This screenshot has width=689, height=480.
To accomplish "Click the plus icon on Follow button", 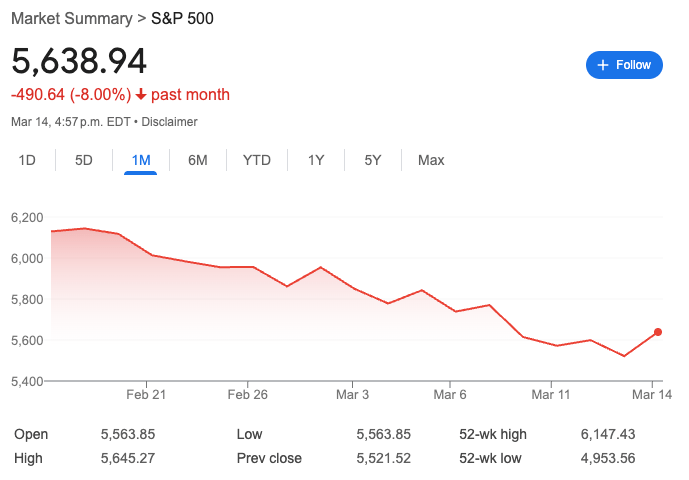I will (x=603, y=65).
